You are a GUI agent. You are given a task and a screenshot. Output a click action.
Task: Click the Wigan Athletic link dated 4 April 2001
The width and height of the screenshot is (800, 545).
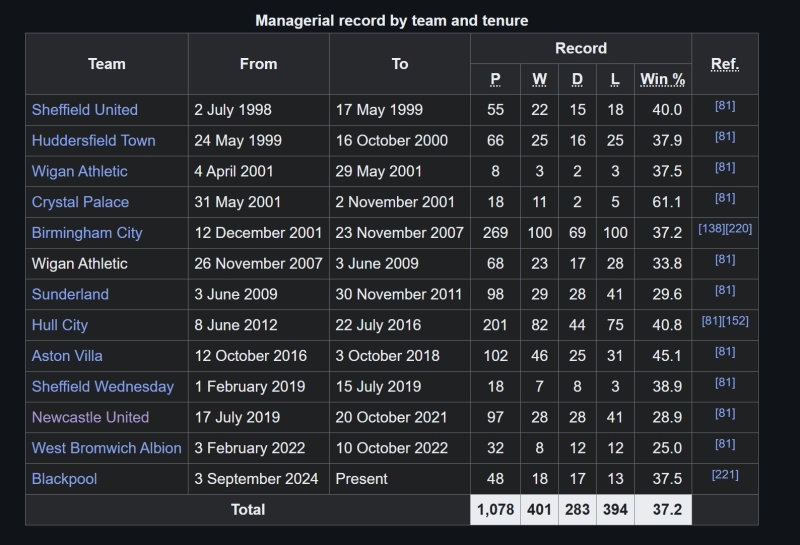pyautogui.click(x=80, y=171)
